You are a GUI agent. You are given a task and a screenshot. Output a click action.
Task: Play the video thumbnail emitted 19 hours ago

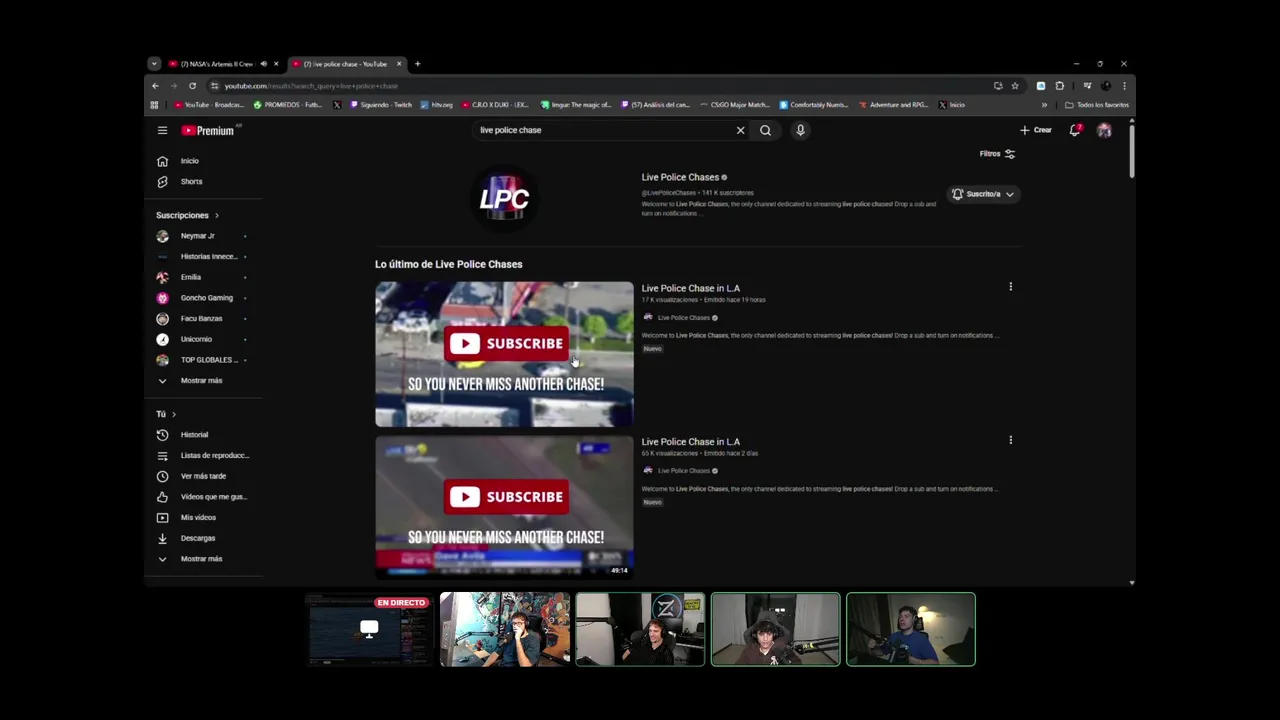pos(504,354)
